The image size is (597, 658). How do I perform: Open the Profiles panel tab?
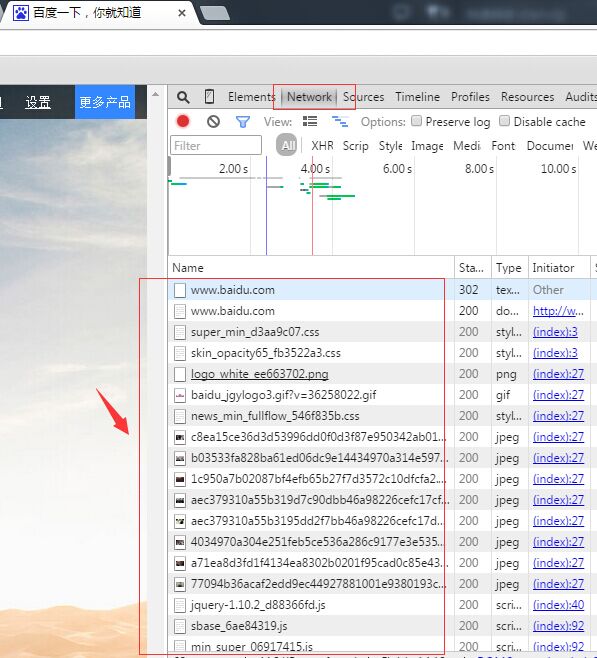click(x=470, y=97)
